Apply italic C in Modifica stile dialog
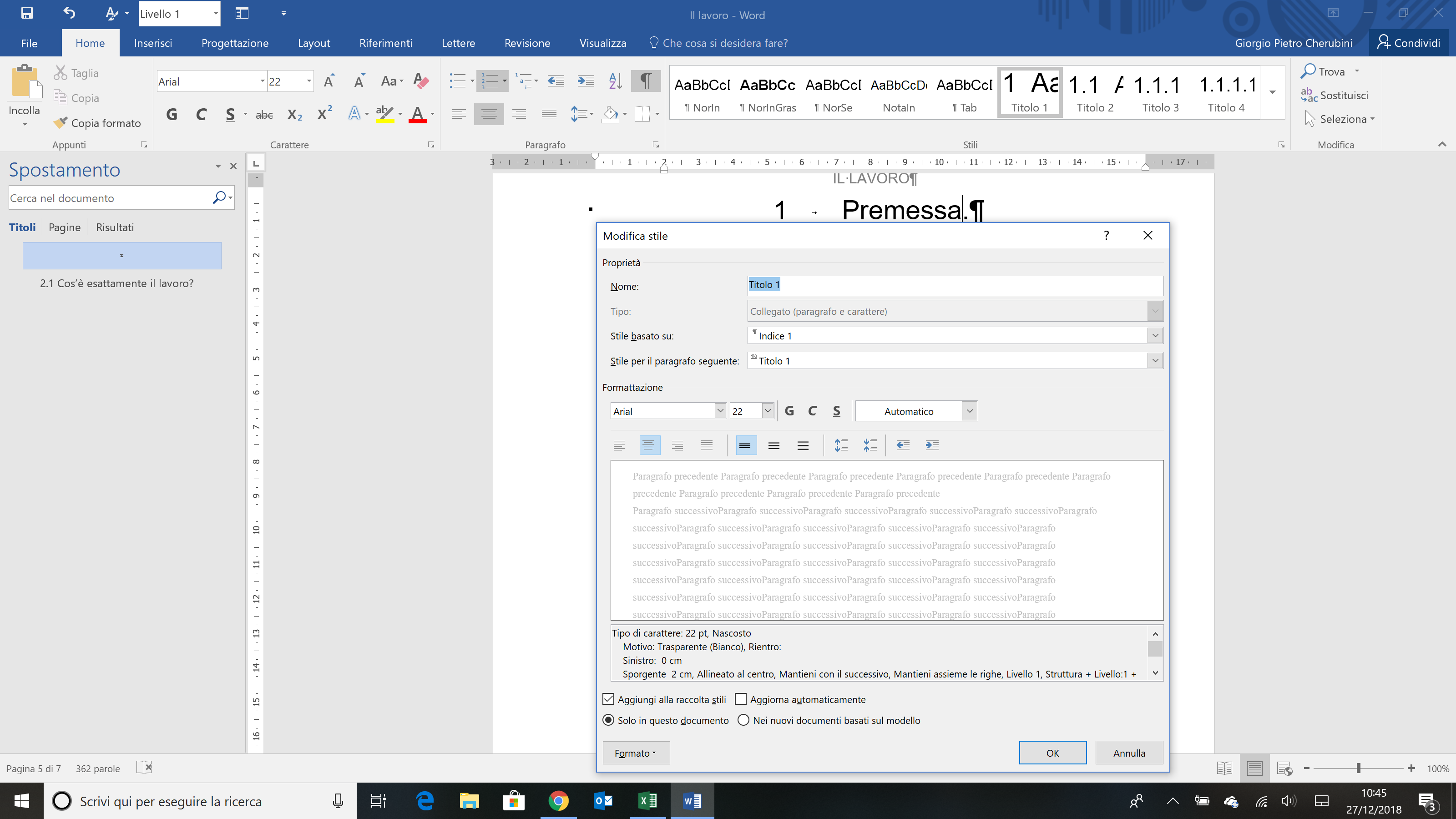The width and height of the screenshot is (1456, 819). (x=812, y=411)
